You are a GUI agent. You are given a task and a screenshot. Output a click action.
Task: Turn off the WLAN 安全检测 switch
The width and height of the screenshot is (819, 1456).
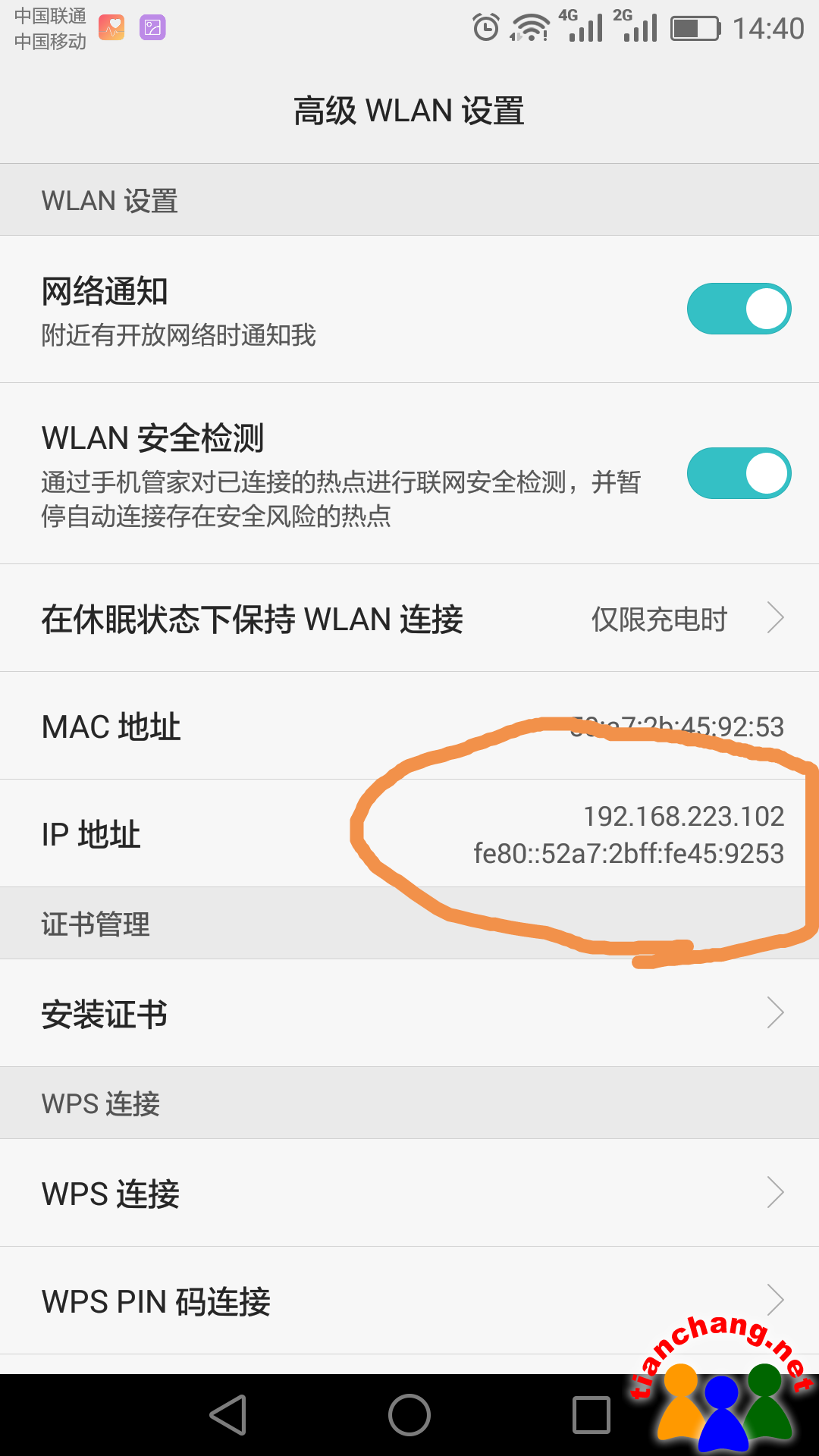739,473
